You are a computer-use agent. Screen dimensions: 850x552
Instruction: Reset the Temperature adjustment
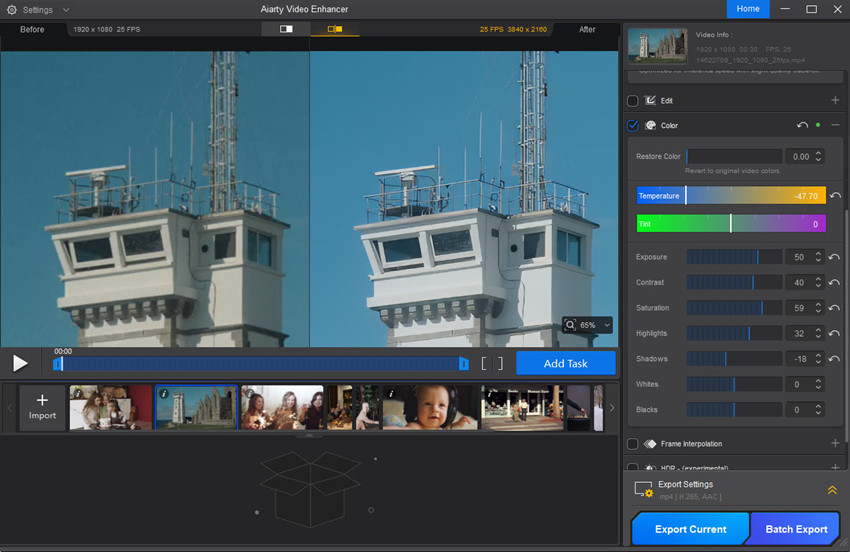[835, 196]
